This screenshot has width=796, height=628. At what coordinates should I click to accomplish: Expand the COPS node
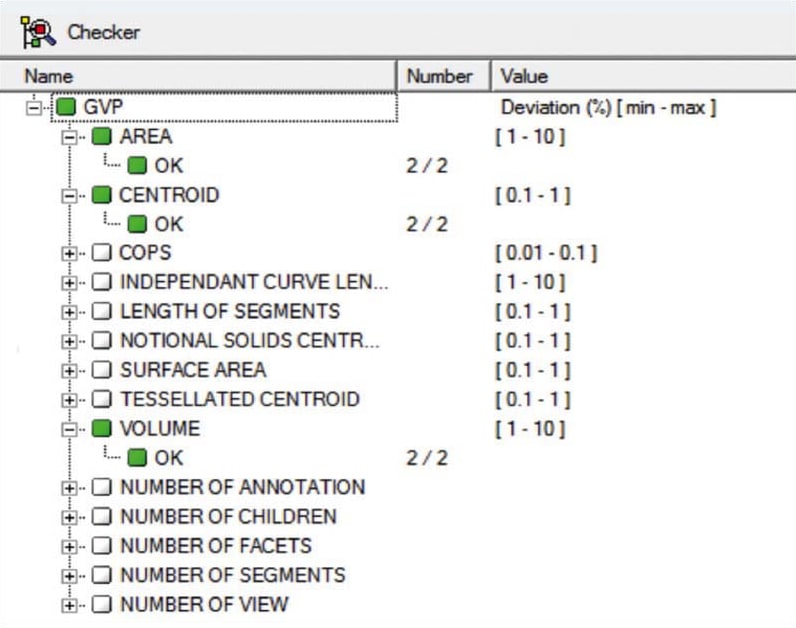tap(69, 253)
